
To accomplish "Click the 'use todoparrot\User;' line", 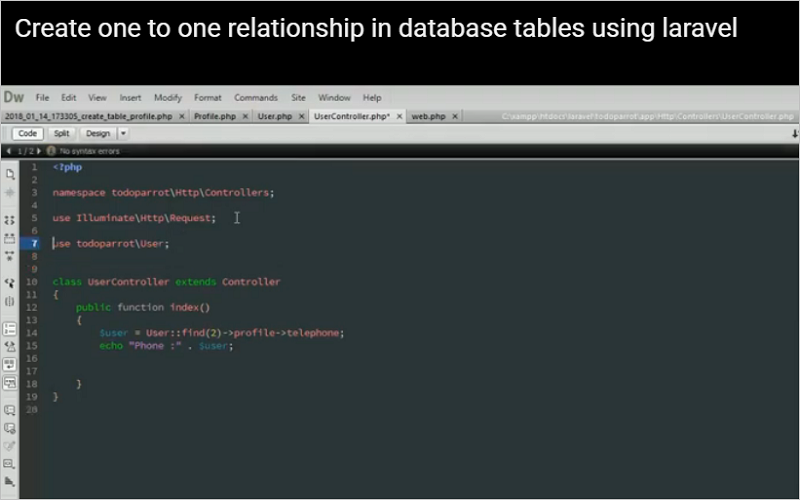I will point(111,243).
